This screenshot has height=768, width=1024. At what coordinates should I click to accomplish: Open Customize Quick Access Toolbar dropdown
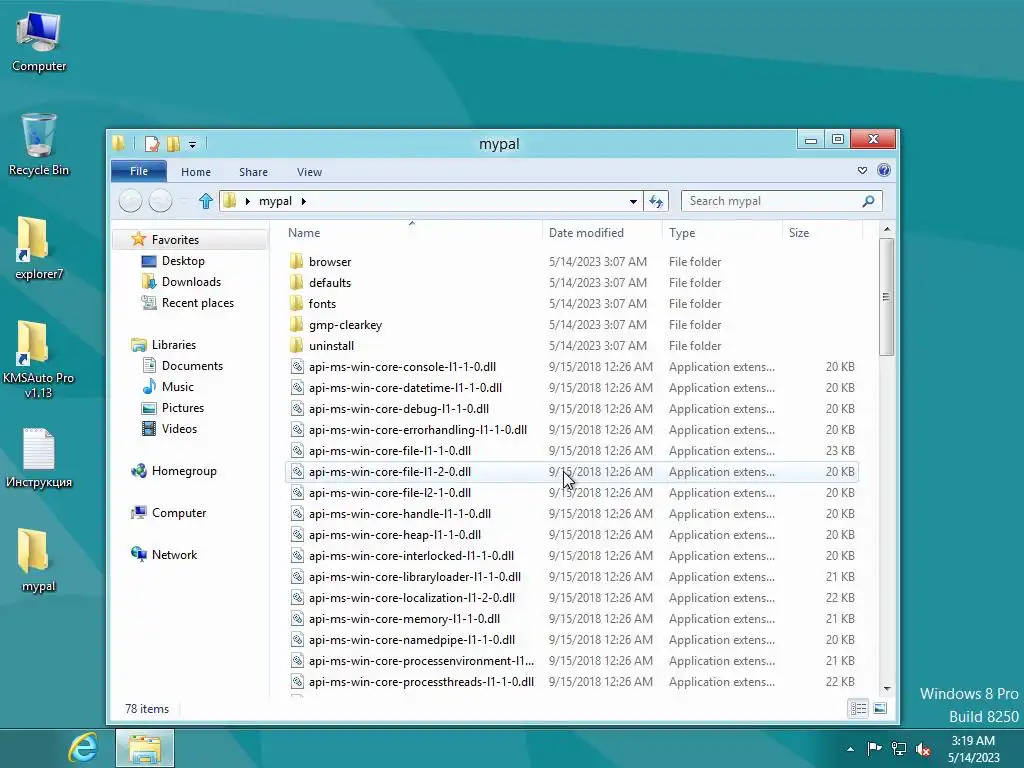tap(193, 144)
